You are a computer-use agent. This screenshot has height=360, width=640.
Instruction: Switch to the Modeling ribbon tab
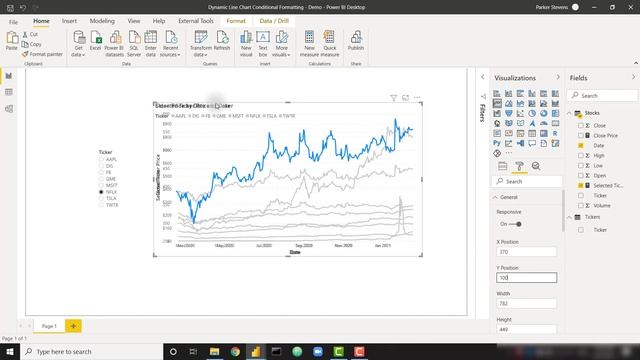102,21
